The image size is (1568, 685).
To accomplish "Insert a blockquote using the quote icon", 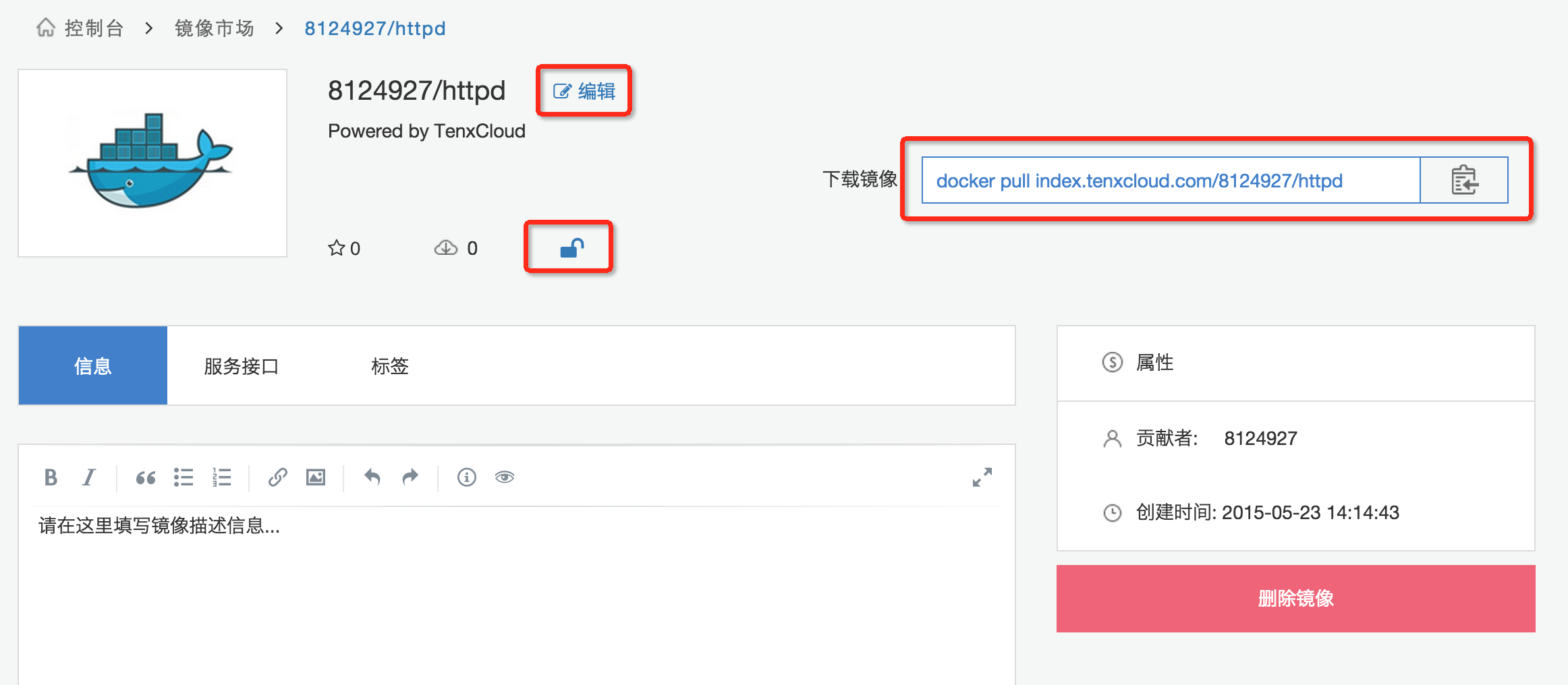I will click(145, 477).
